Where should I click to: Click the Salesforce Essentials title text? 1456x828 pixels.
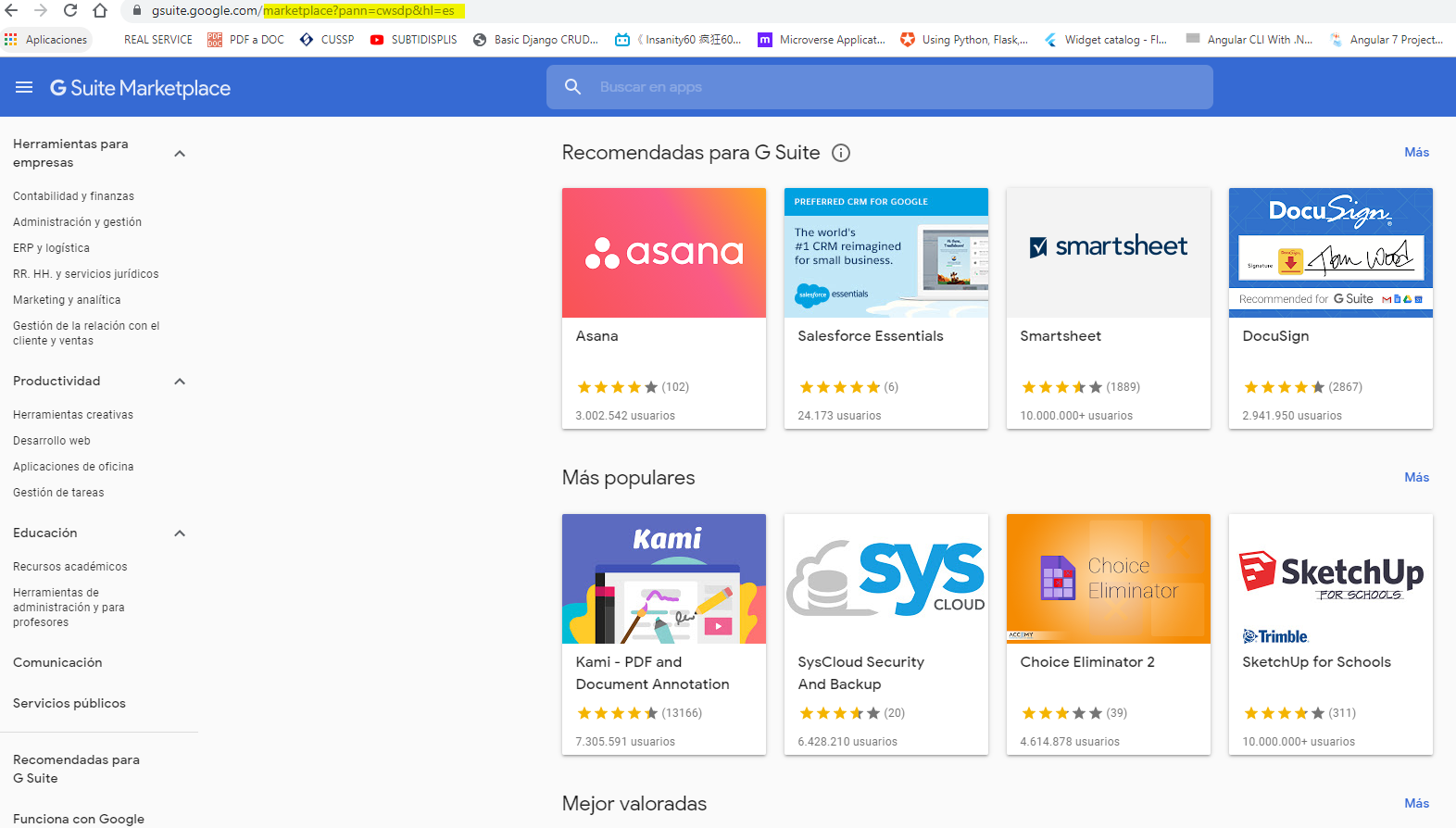871,336
